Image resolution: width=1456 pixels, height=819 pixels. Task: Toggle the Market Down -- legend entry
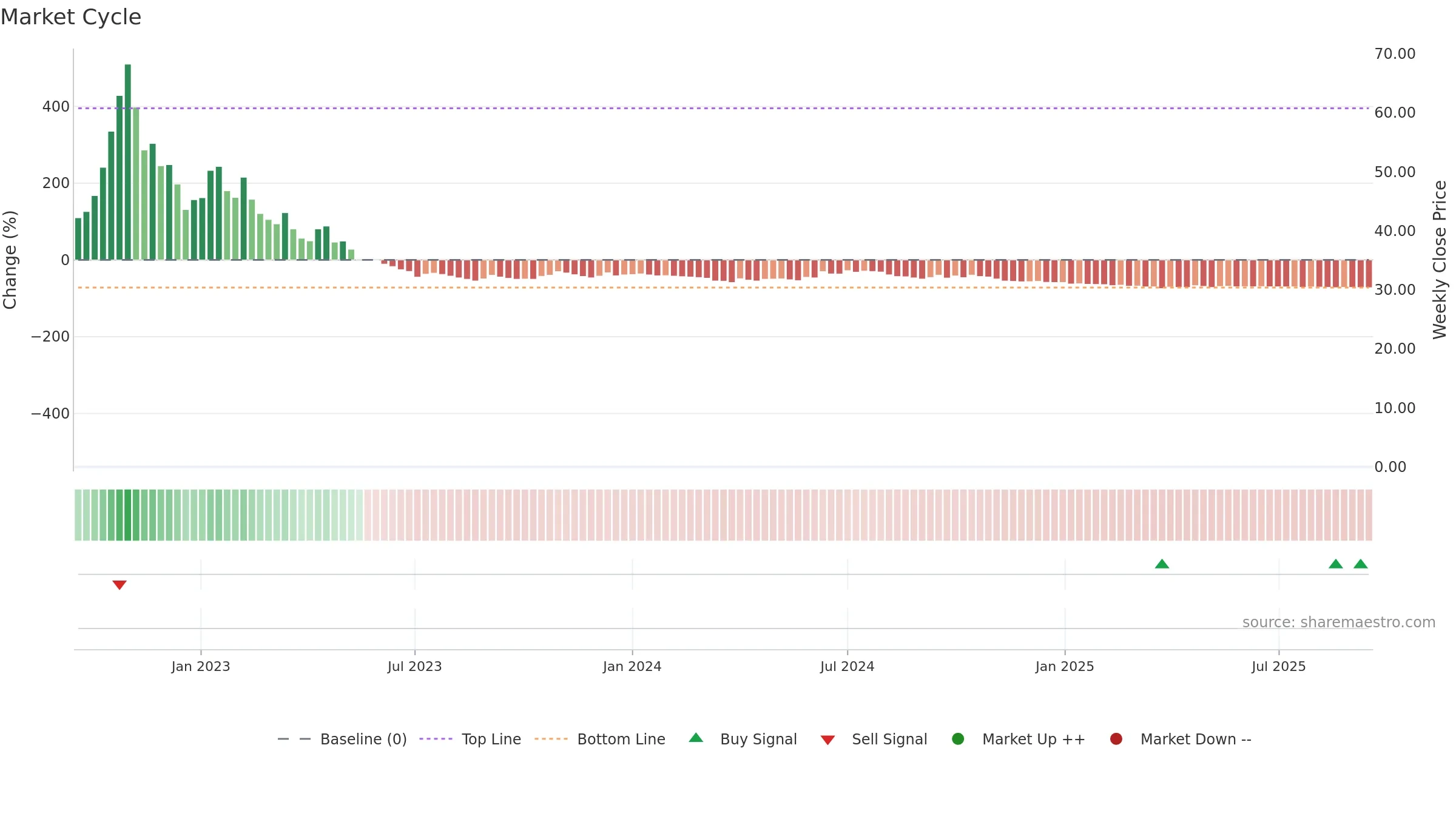point(1181,739)
